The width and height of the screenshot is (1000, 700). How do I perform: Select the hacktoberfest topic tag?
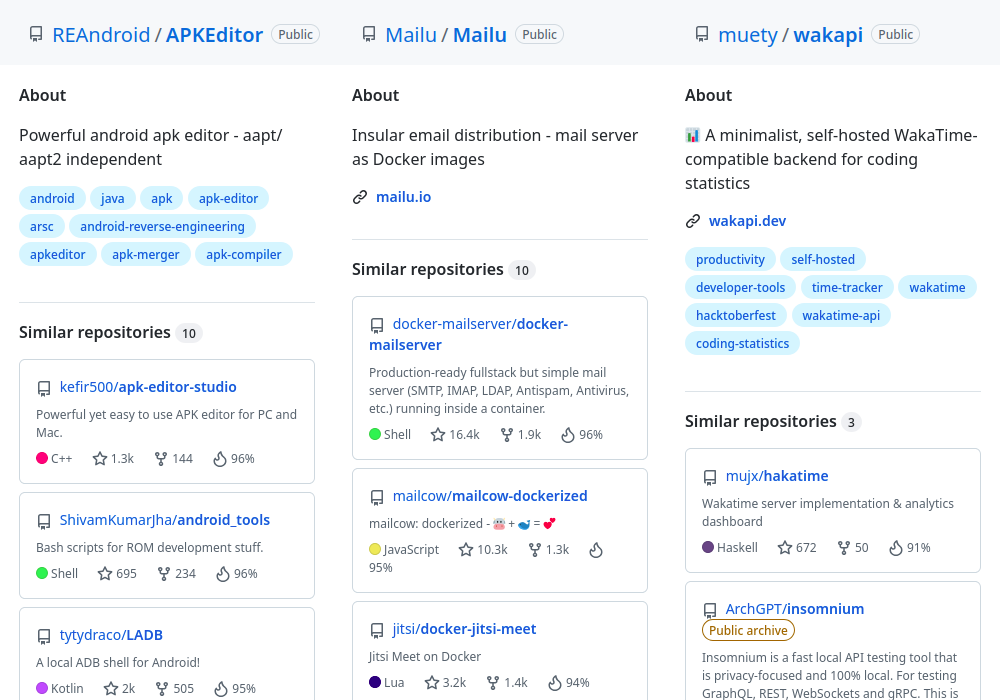pos(735,315)
